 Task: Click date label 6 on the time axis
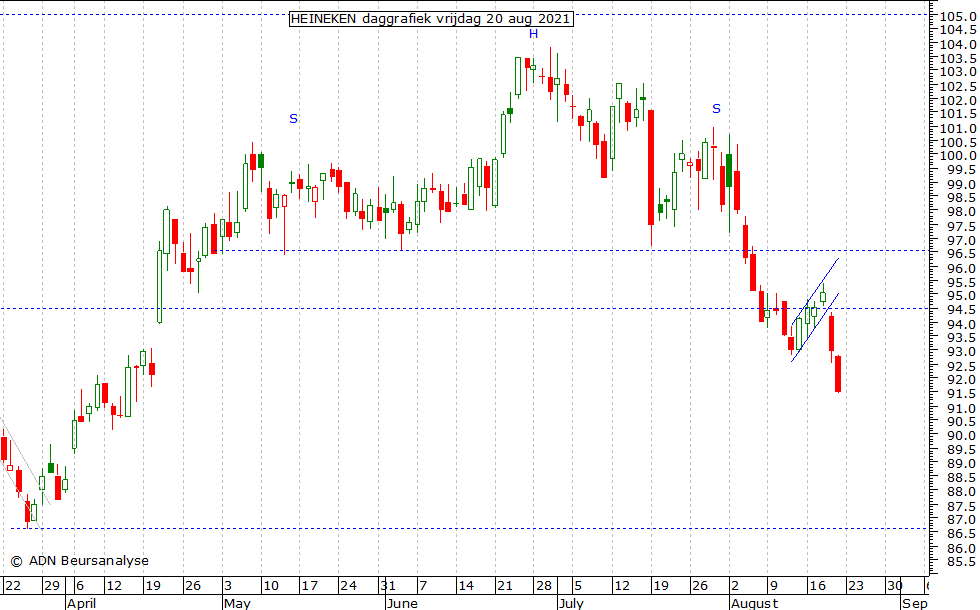point(79,586)
